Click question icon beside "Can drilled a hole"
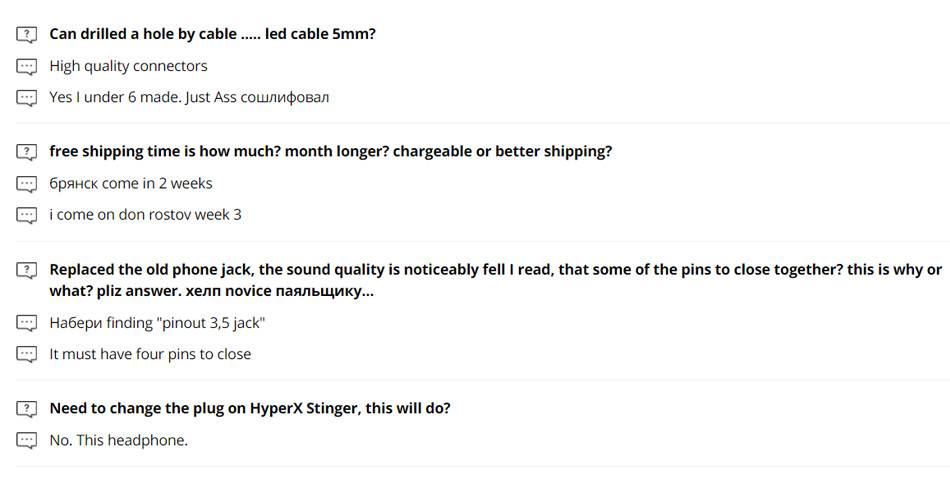Viewport: 950px width, 480px height. (26, 34)
